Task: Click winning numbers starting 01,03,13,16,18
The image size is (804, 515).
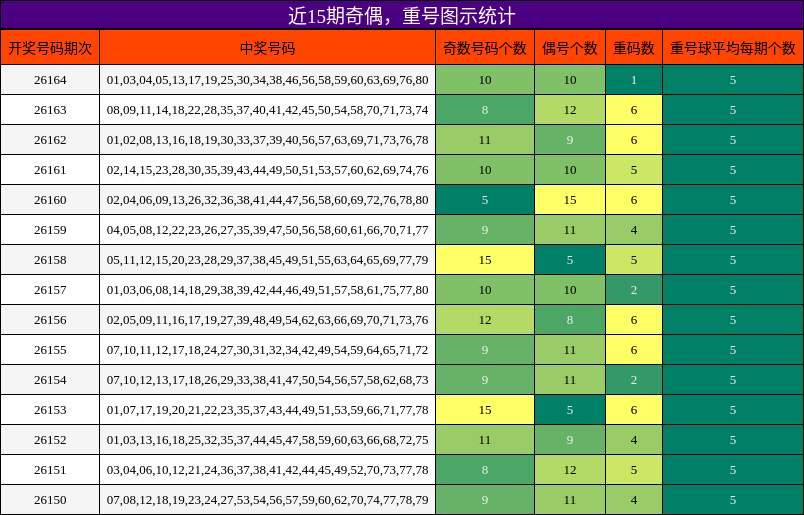Action: pyautogui.click(x=267, y=440)
